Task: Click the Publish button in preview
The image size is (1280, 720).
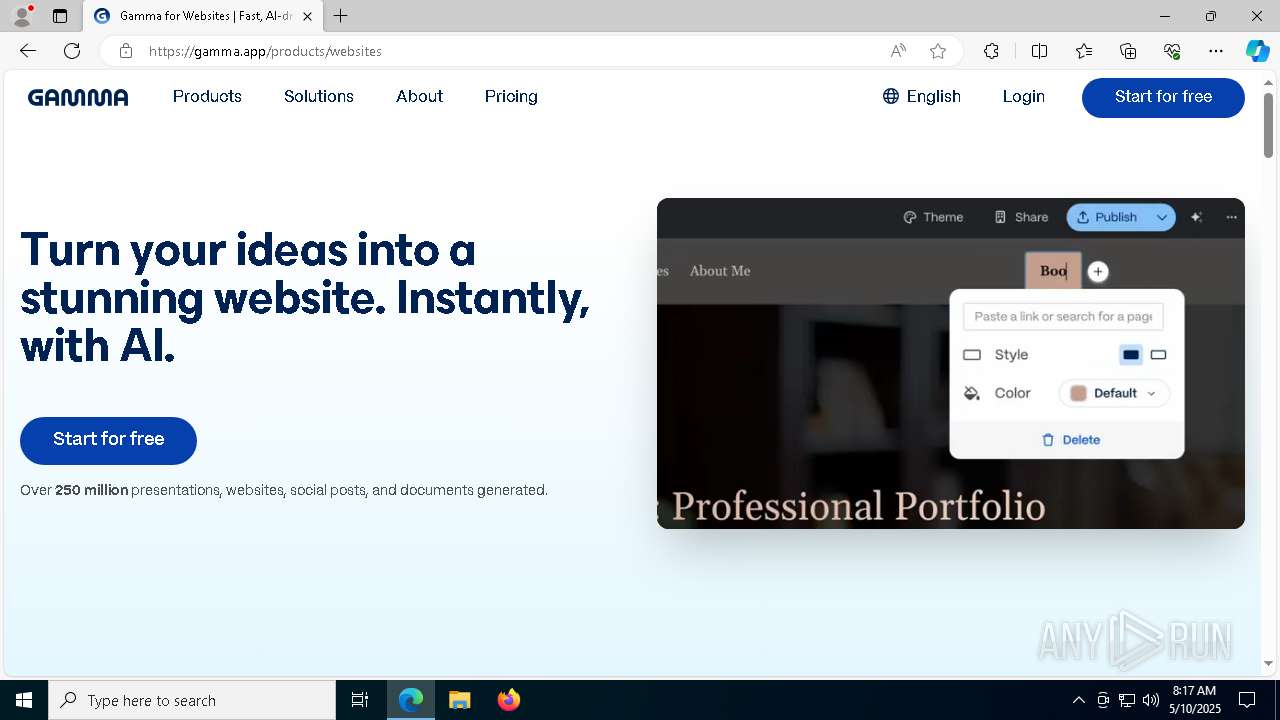Action: coord(1106,217)
